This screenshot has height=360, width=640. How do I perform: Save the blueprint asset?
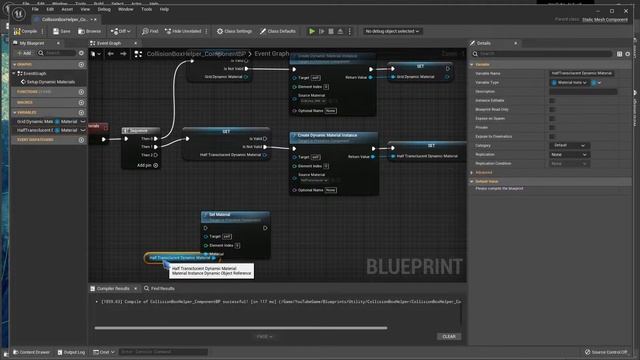point(62,31)
